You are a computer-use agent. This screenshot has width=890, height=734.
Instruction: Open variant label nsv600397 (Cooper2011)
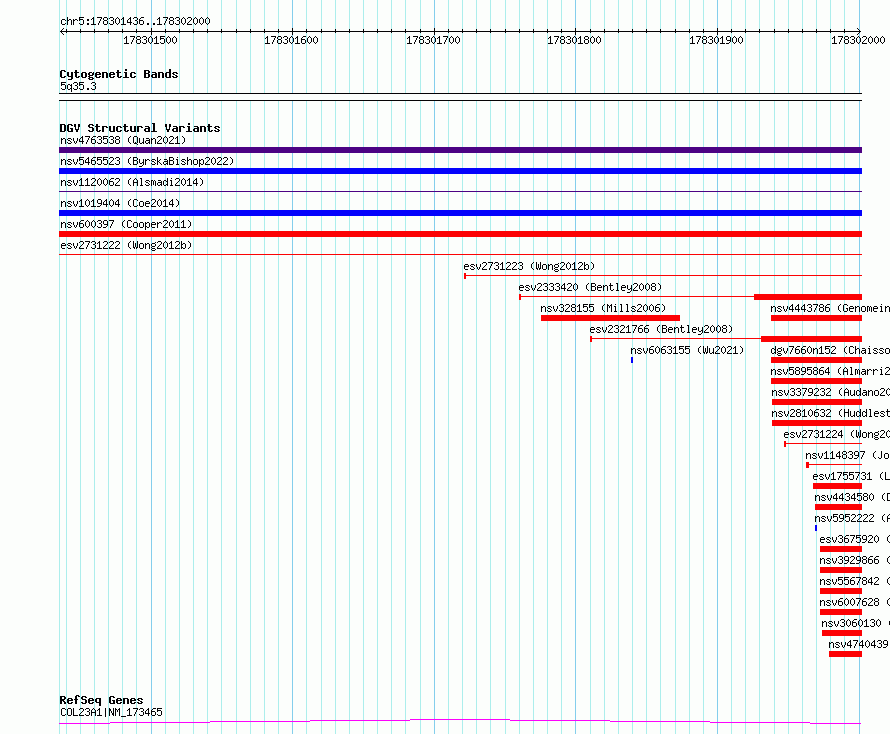126,224
